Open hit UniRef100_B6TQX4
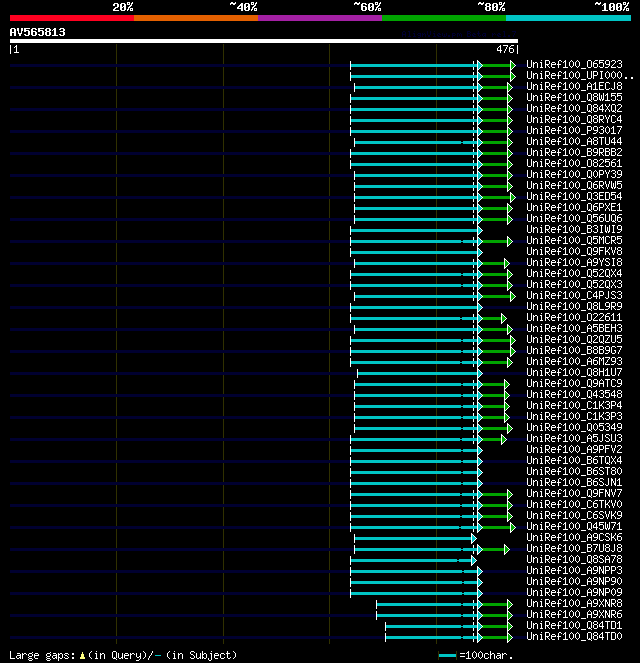The height and width of the screenshot is (663, 640). [x=574, y=460]
